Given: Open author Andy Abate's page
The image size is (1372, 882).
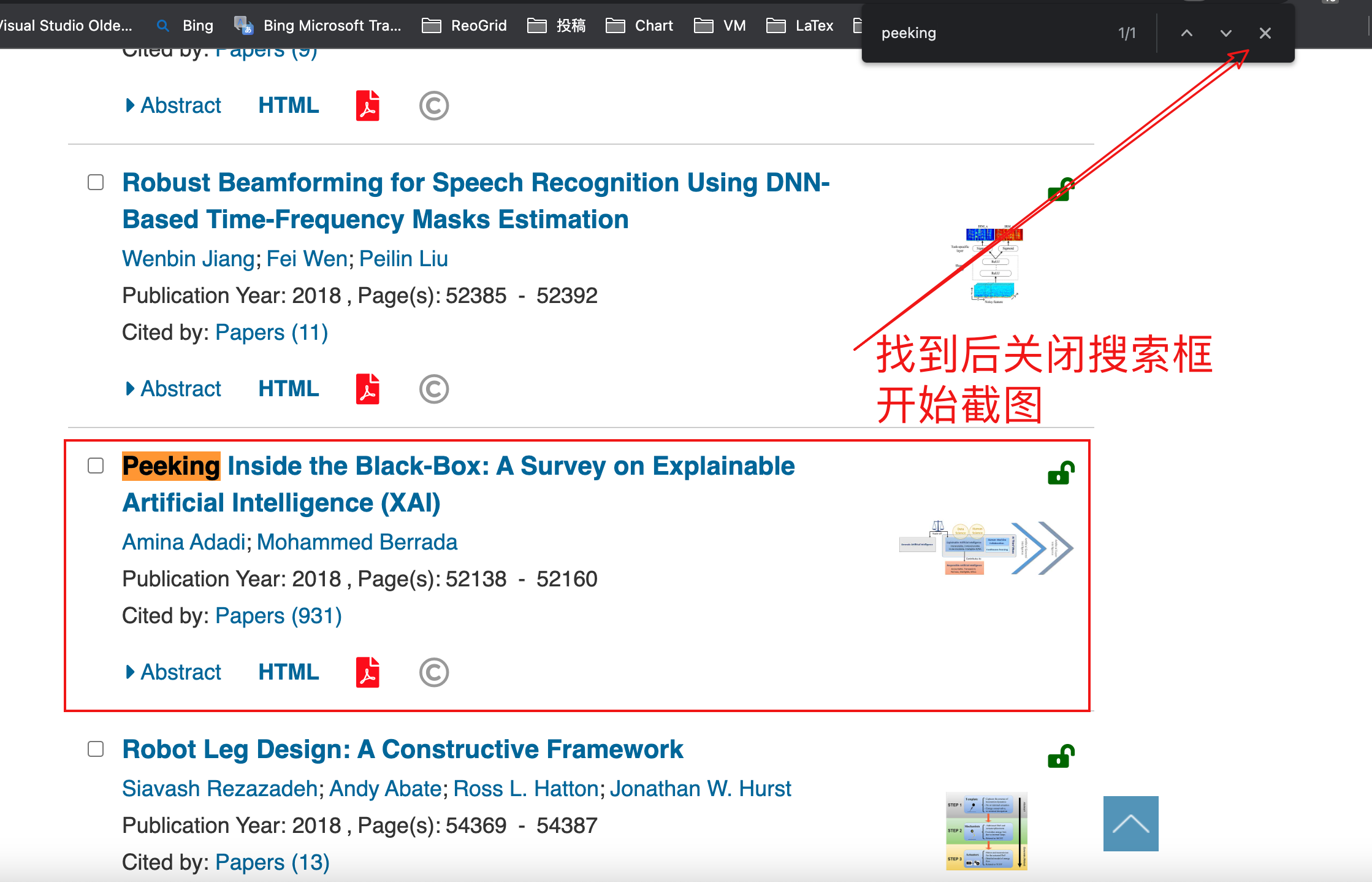Looking at the screenshot, I should (386, 789).
